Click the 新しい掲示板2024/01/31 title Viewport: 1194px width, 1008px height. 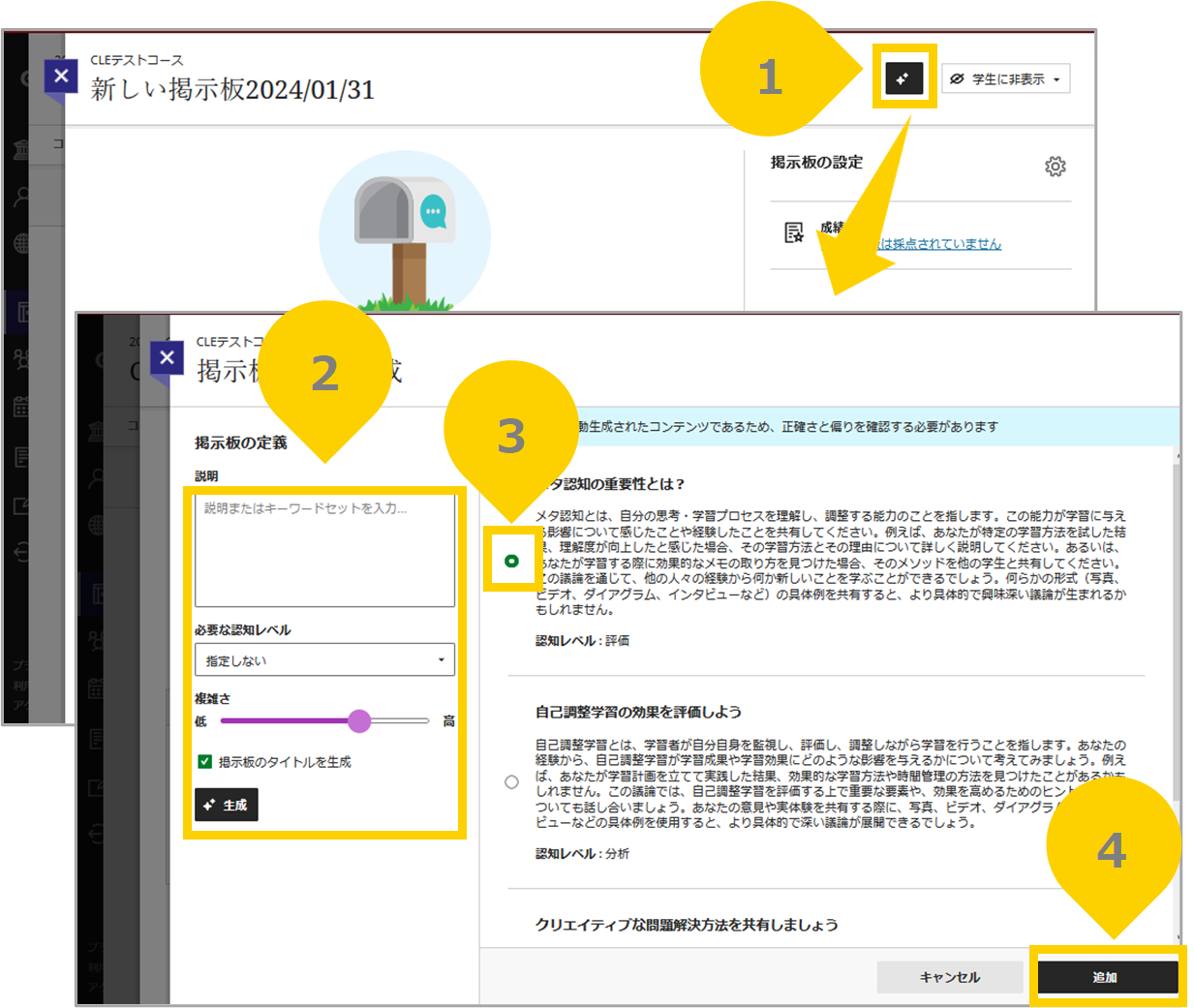tap(232, 89)
